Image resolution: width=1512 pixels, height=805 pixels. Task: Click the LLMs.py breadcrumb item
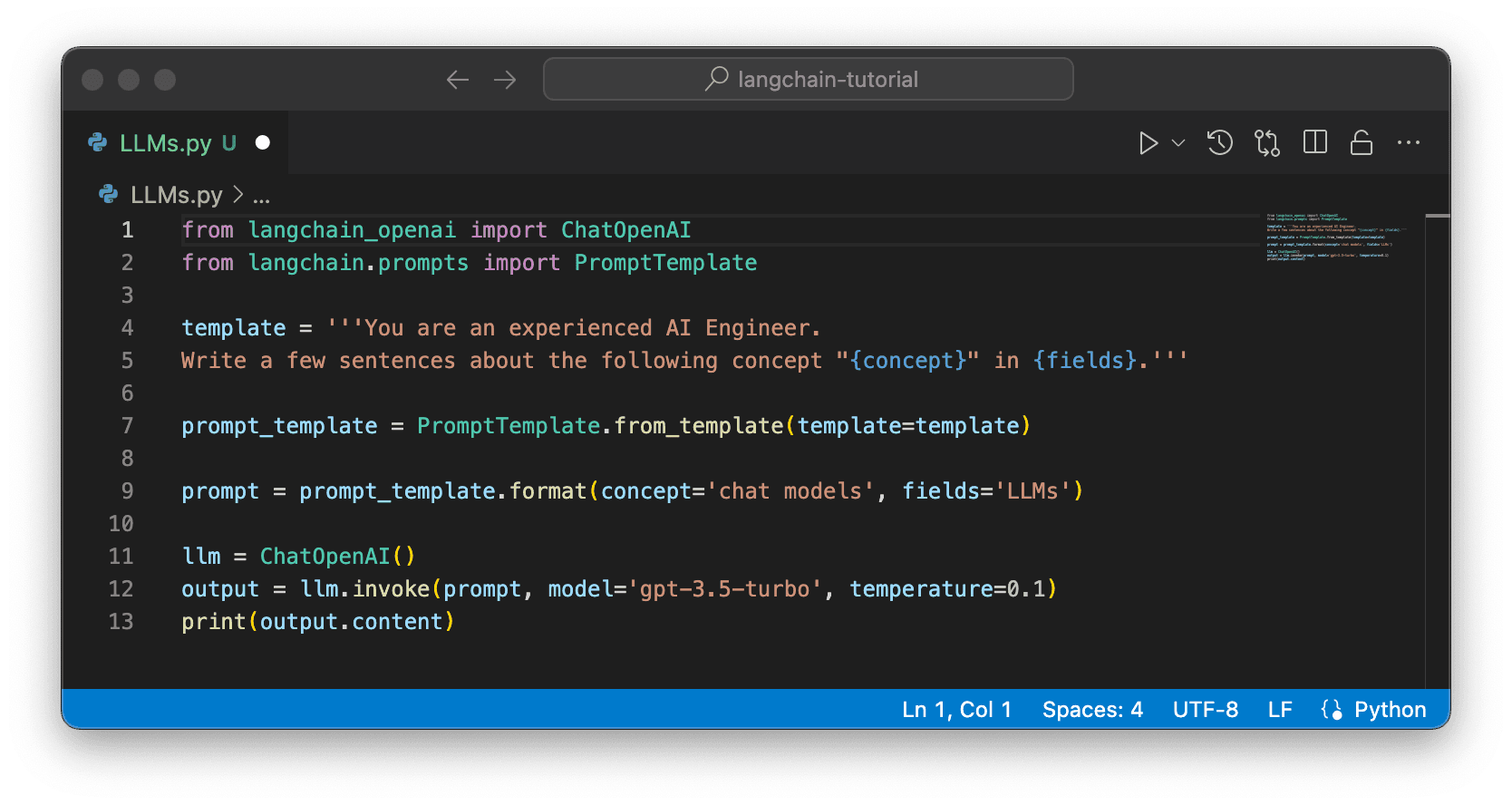pos(177,195)
